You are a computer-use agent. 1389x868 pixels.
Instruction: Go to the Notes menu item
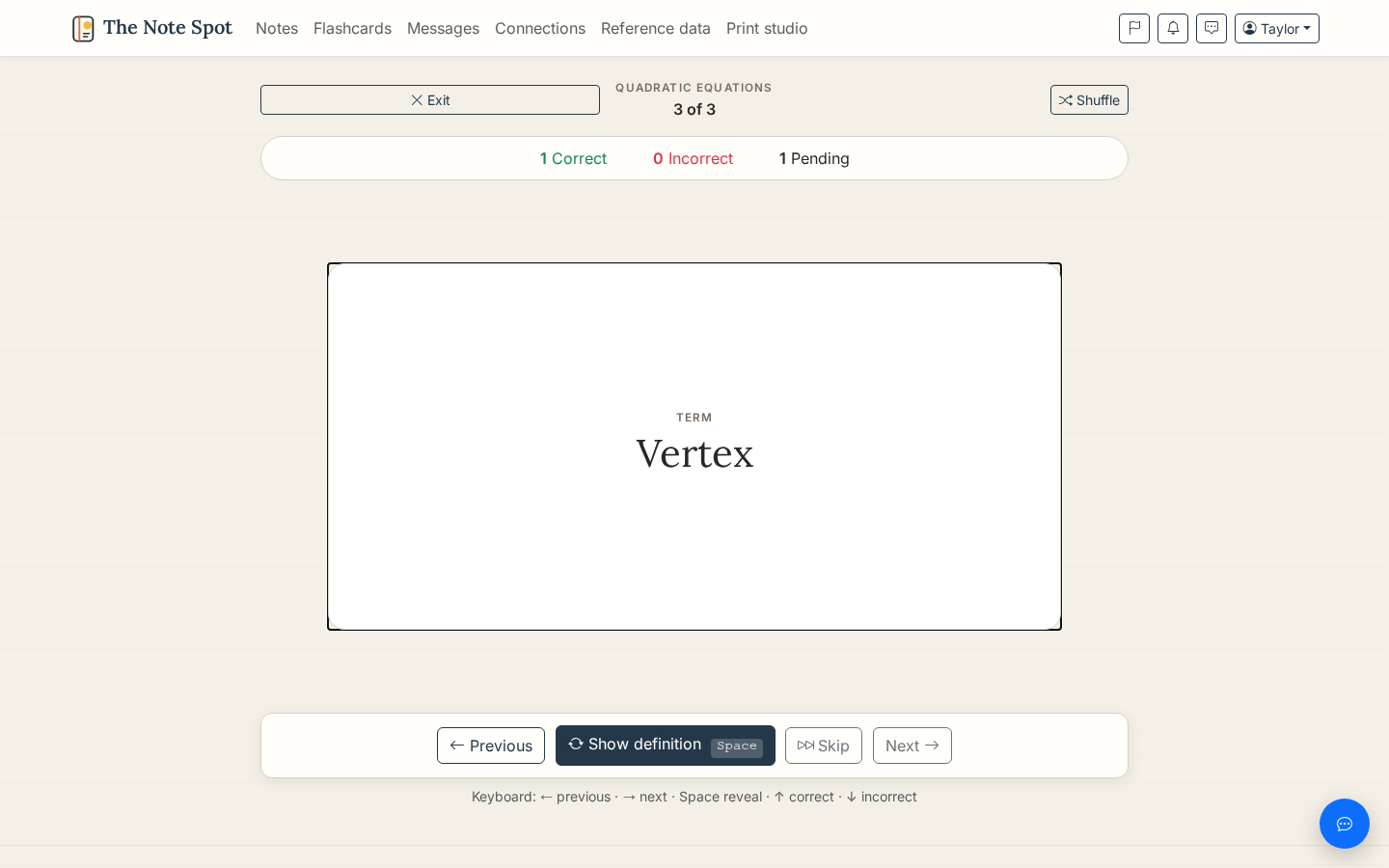[x=277, y=28]
